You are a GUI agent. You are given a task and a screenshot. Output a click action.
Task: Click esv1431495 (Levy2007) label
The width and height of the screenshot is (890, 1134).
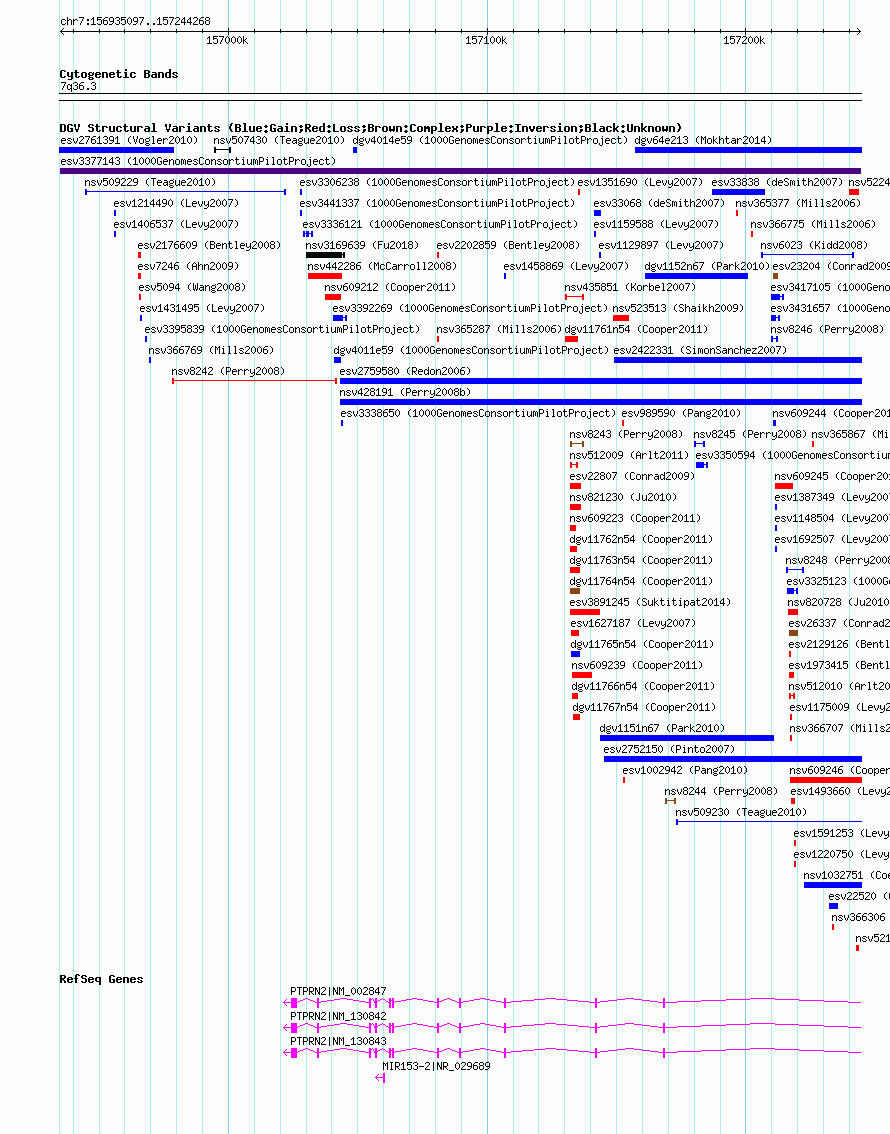point(202,308)
